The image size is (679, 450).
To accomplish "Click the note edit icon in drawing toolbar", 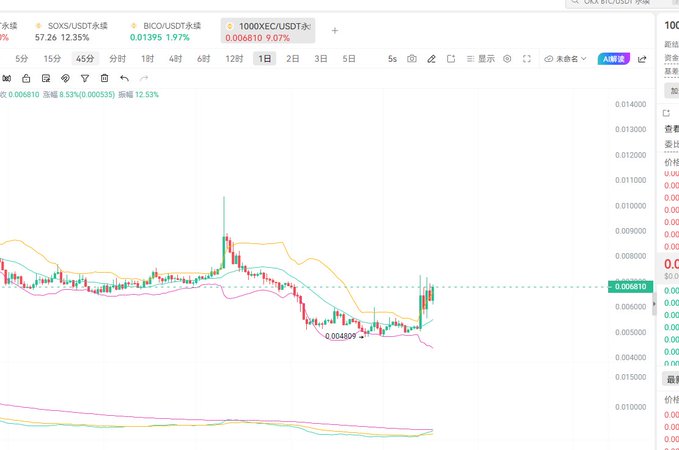I will click(46, 78).
